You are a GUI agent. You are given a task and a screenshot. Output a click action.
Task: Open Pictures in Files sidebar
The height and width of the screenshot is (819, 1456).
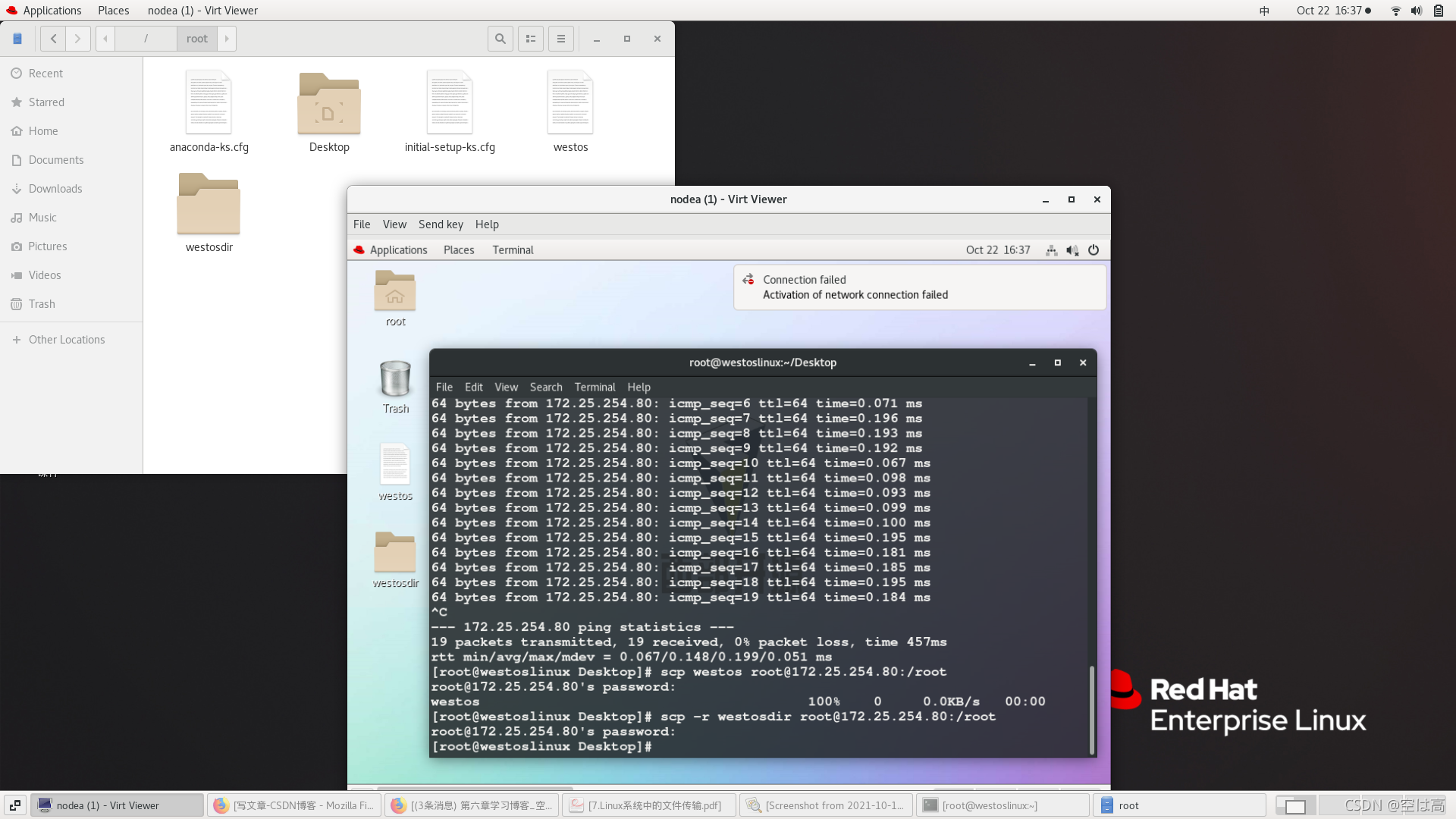pyautogui.click(x=71, y=246)
